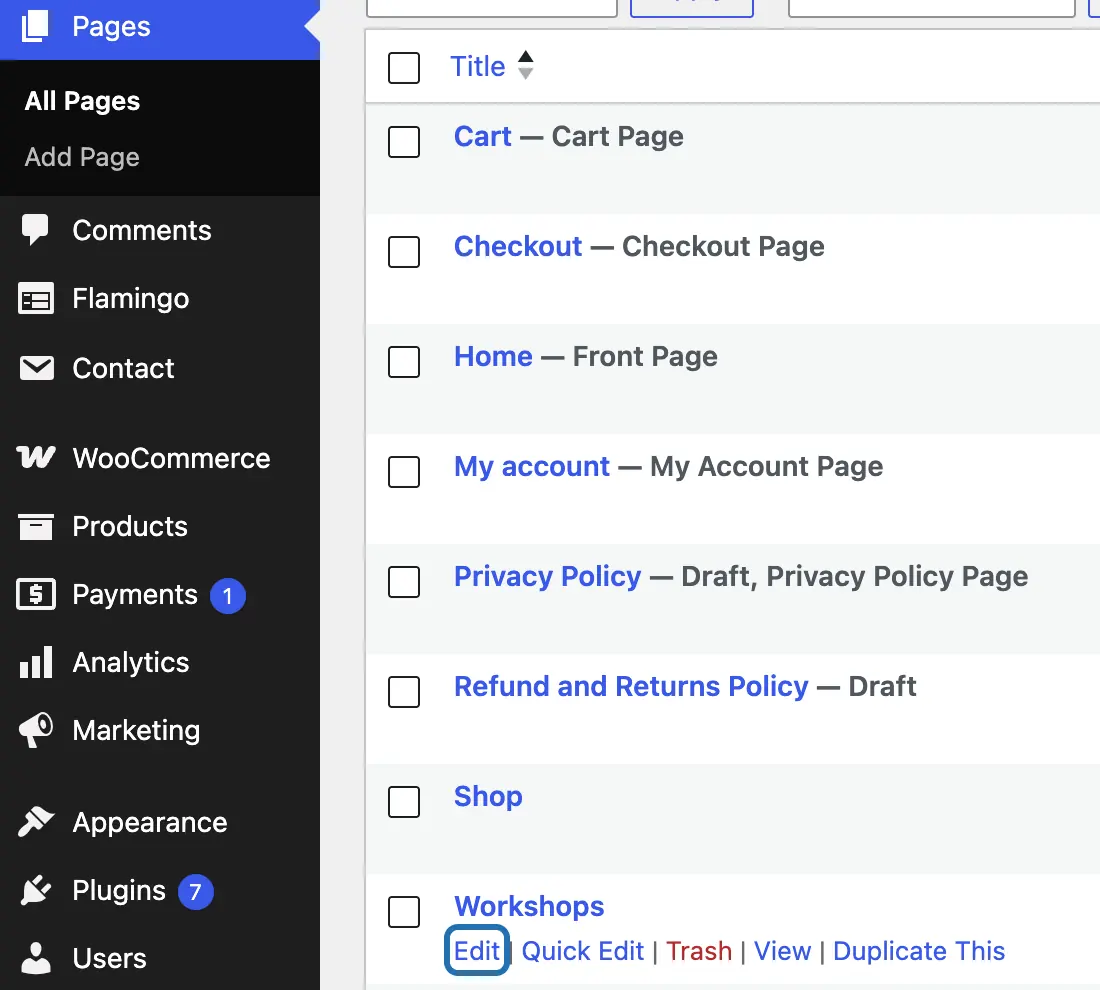Open the Privacy Policy page link
The height and width of the screenshot is (990, 1100).
click(547, 577)
